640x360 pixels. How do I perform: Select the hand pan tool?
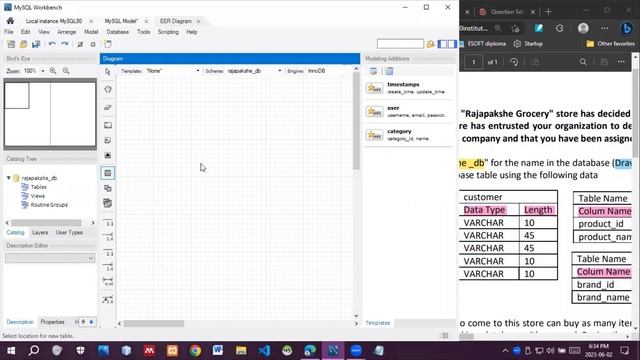[x=108, y=89]
